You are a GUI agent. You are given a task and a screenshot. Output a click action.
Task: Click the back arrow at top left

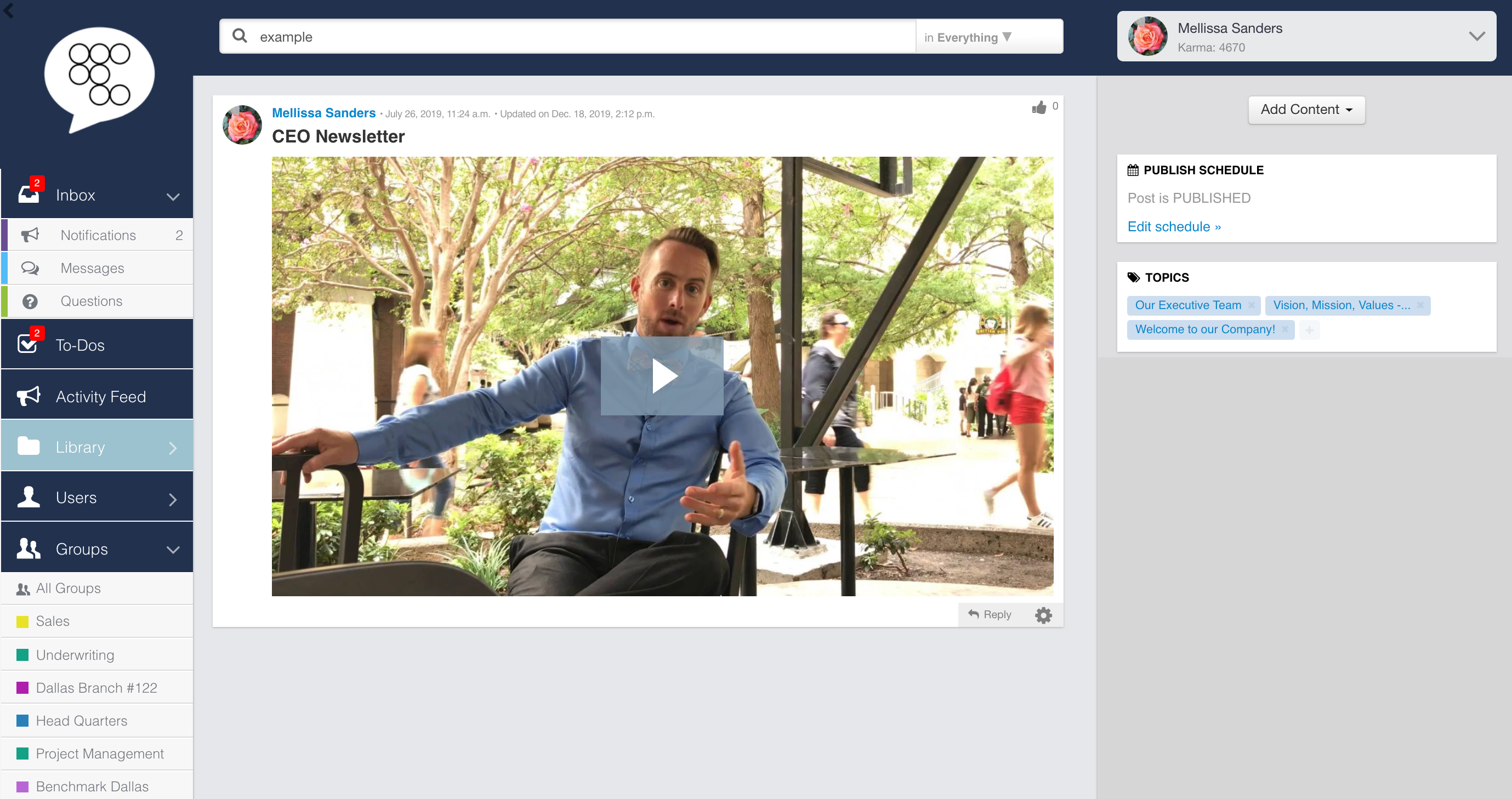(x=8, y=10)
